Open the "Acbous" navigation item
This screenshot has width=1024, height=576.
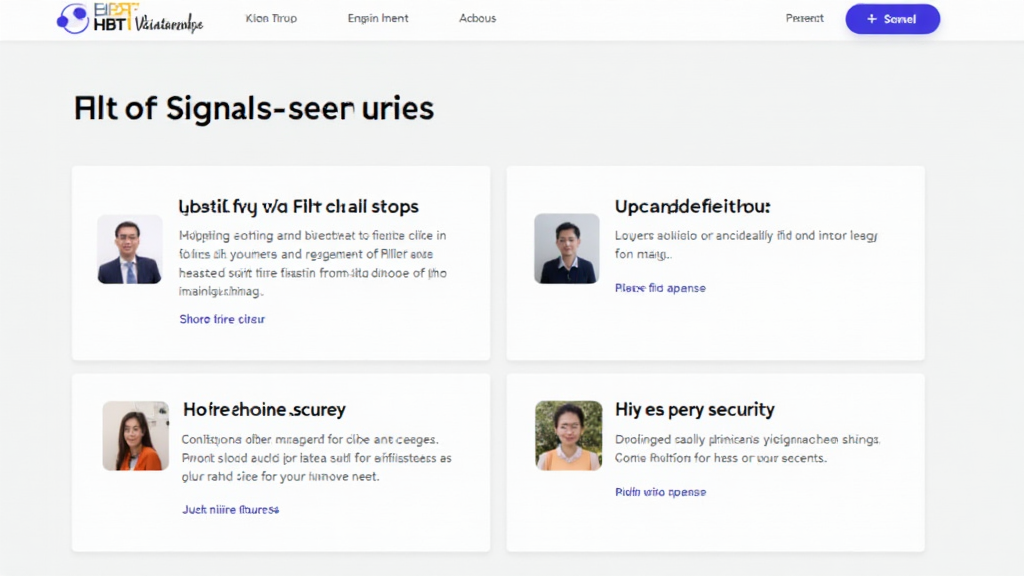click(477, 17)
